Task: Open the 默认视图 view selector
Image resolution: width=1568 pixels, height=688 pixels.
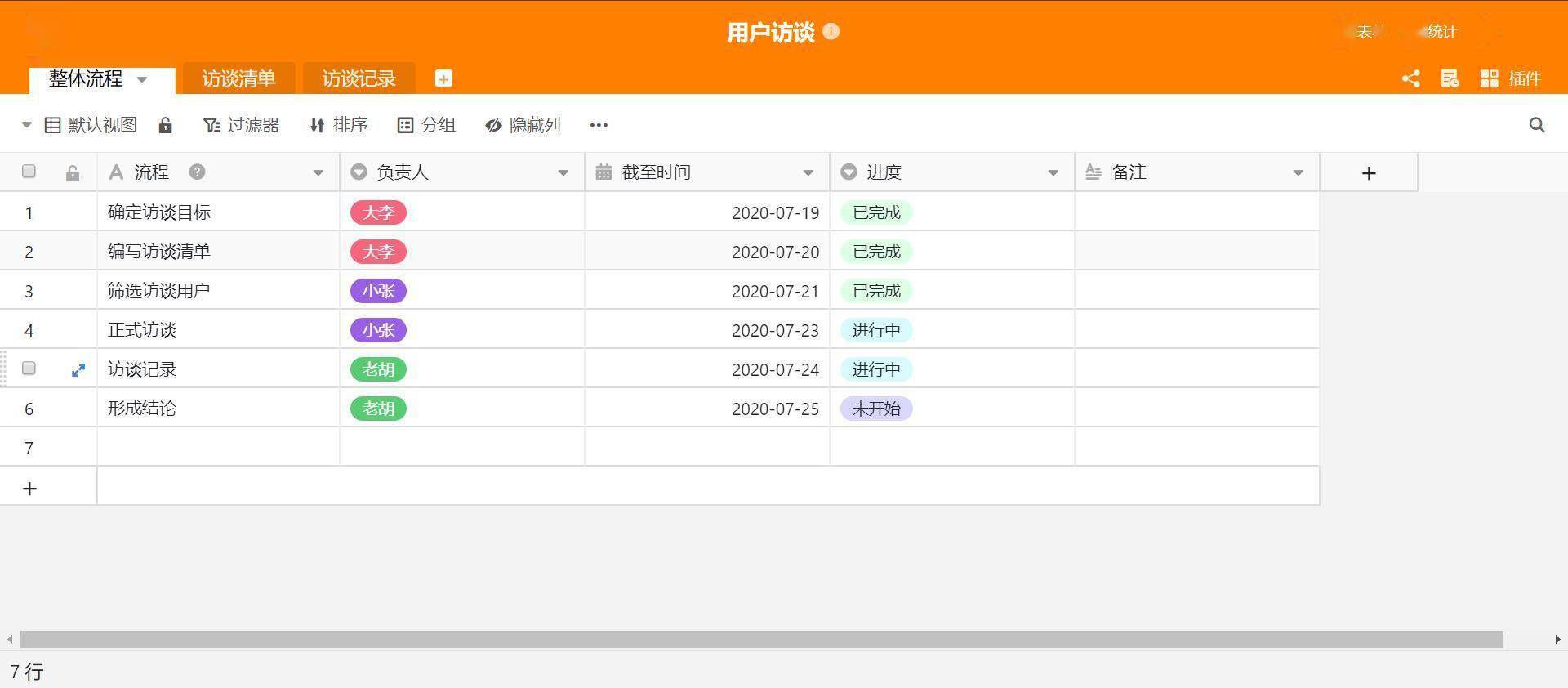Action: point(90,125)
